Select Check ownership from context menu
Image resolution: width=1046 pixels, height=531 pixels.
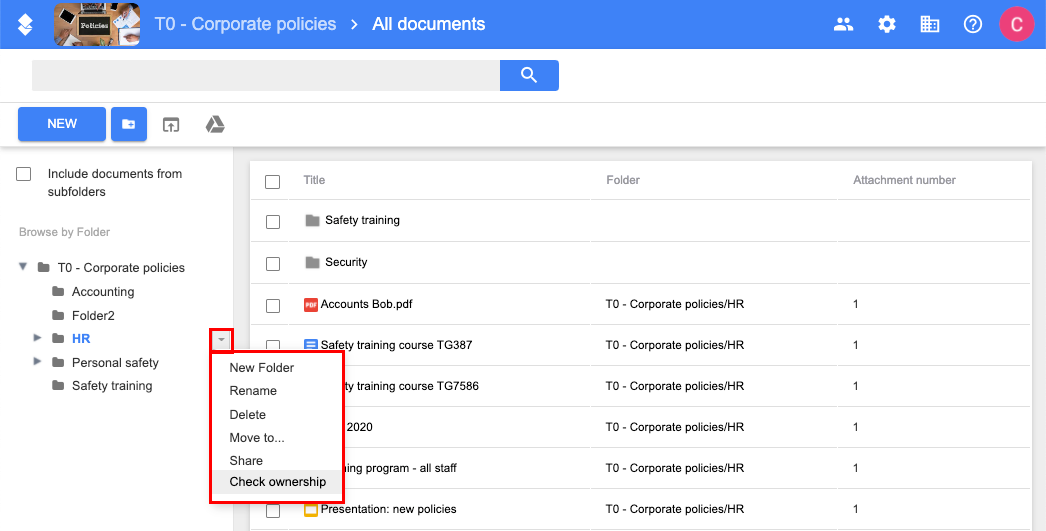coord(277,482)
